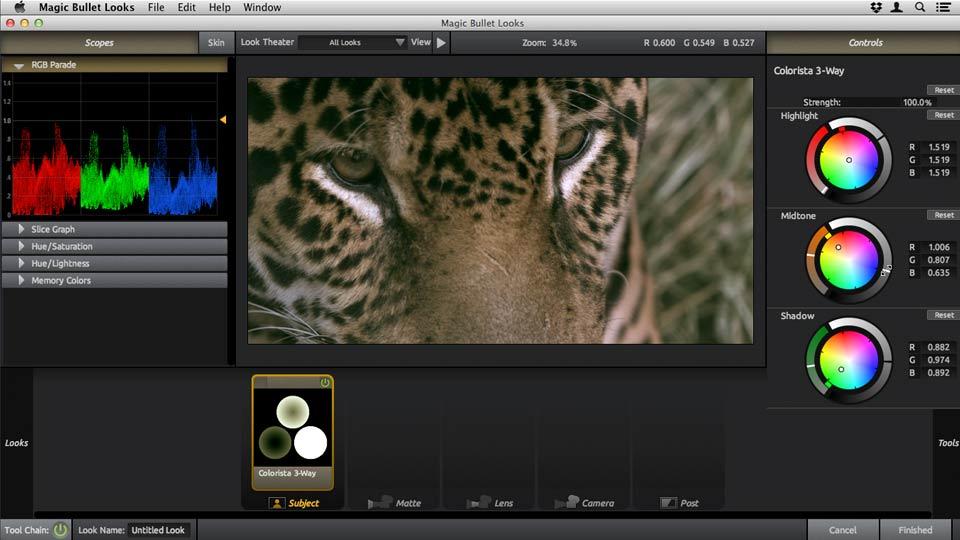Open the Looks side drawer

point(17,443)
